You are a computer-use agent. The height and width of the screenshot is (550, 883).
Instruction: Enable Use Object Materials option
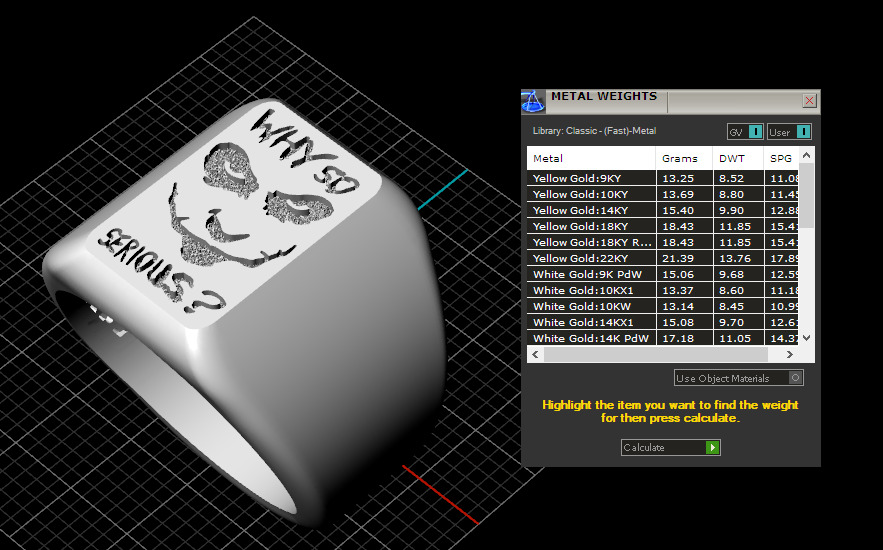tap(738, 378)
